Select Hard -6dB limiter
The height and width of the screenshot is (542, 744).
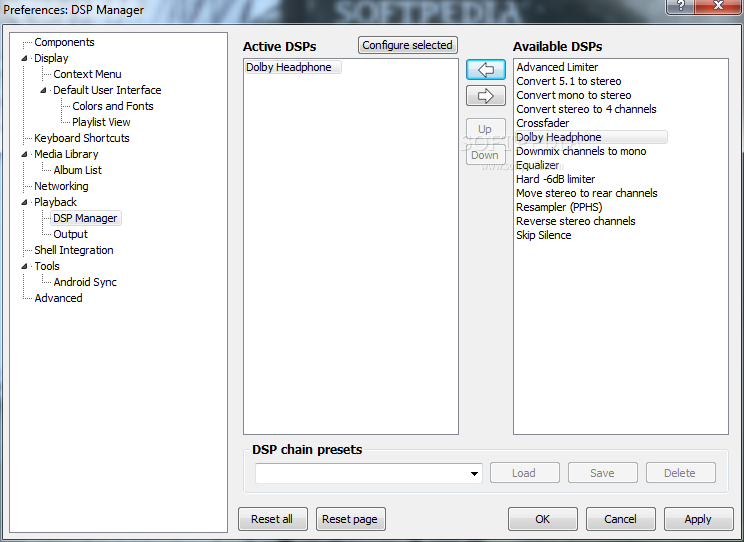tap(555, 179)
